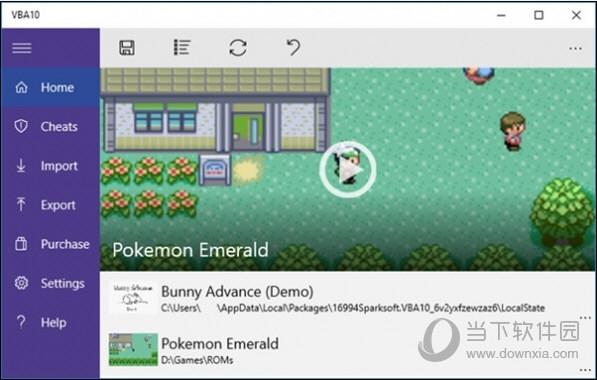The height and width of the screenshot is (380, 597).
Task: Click the Purchase shopping bag icon
Action: tap(21, 244)
